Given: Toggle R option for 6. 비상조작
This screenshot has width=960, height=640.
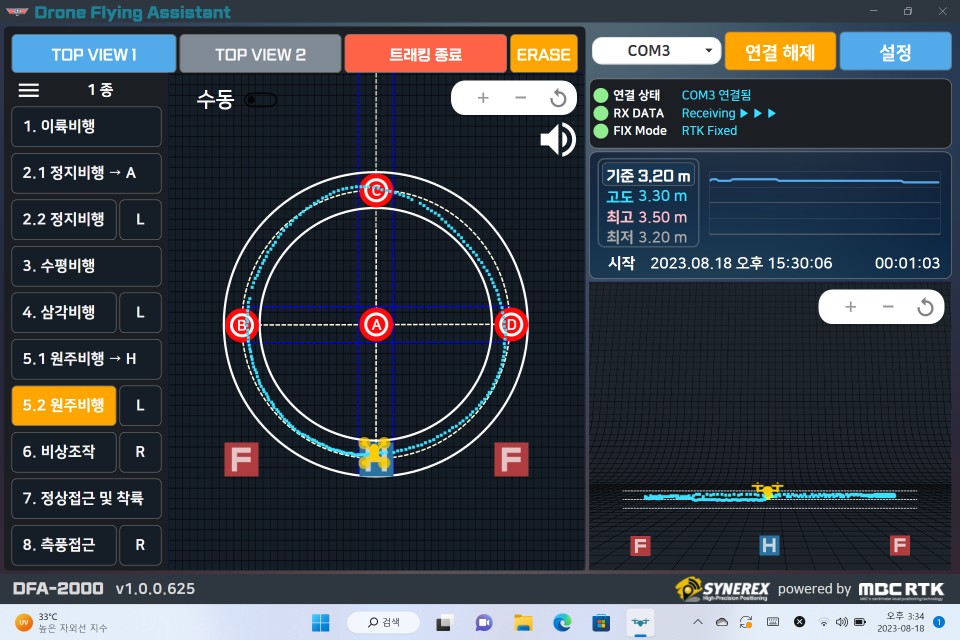Looking at the screenshot, I should pos(140,452).
